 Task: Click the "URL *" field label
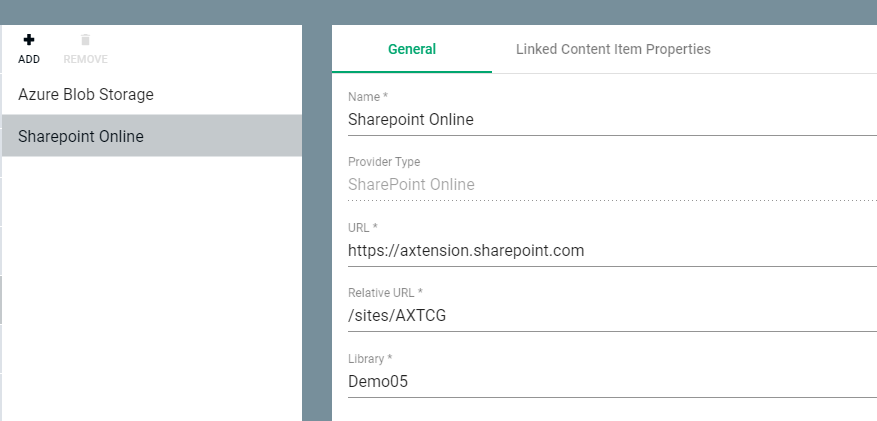coord(364,228)
